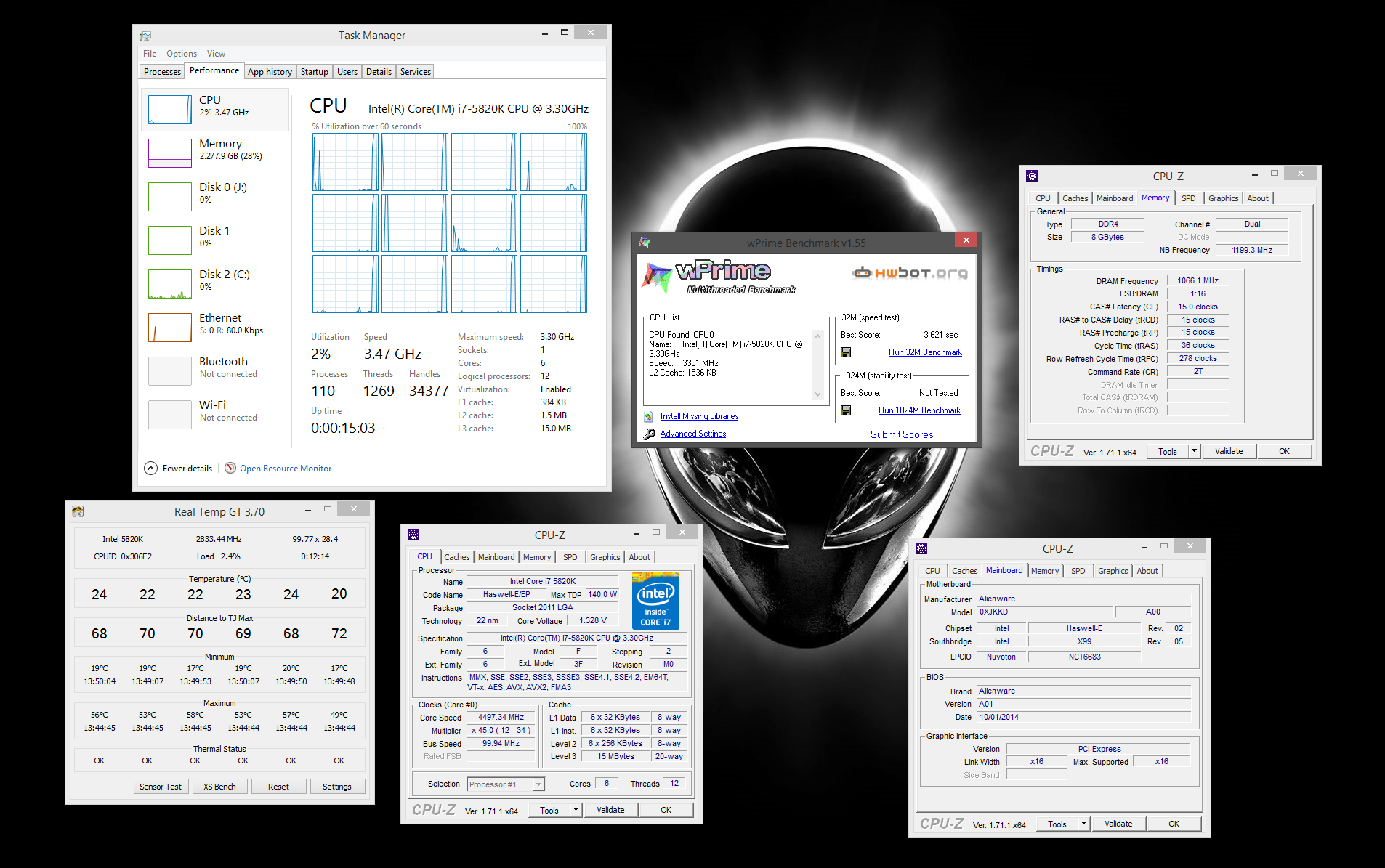
Task: Switch to the Processes tab in Task Manager
Action: (x=162, y=72)
